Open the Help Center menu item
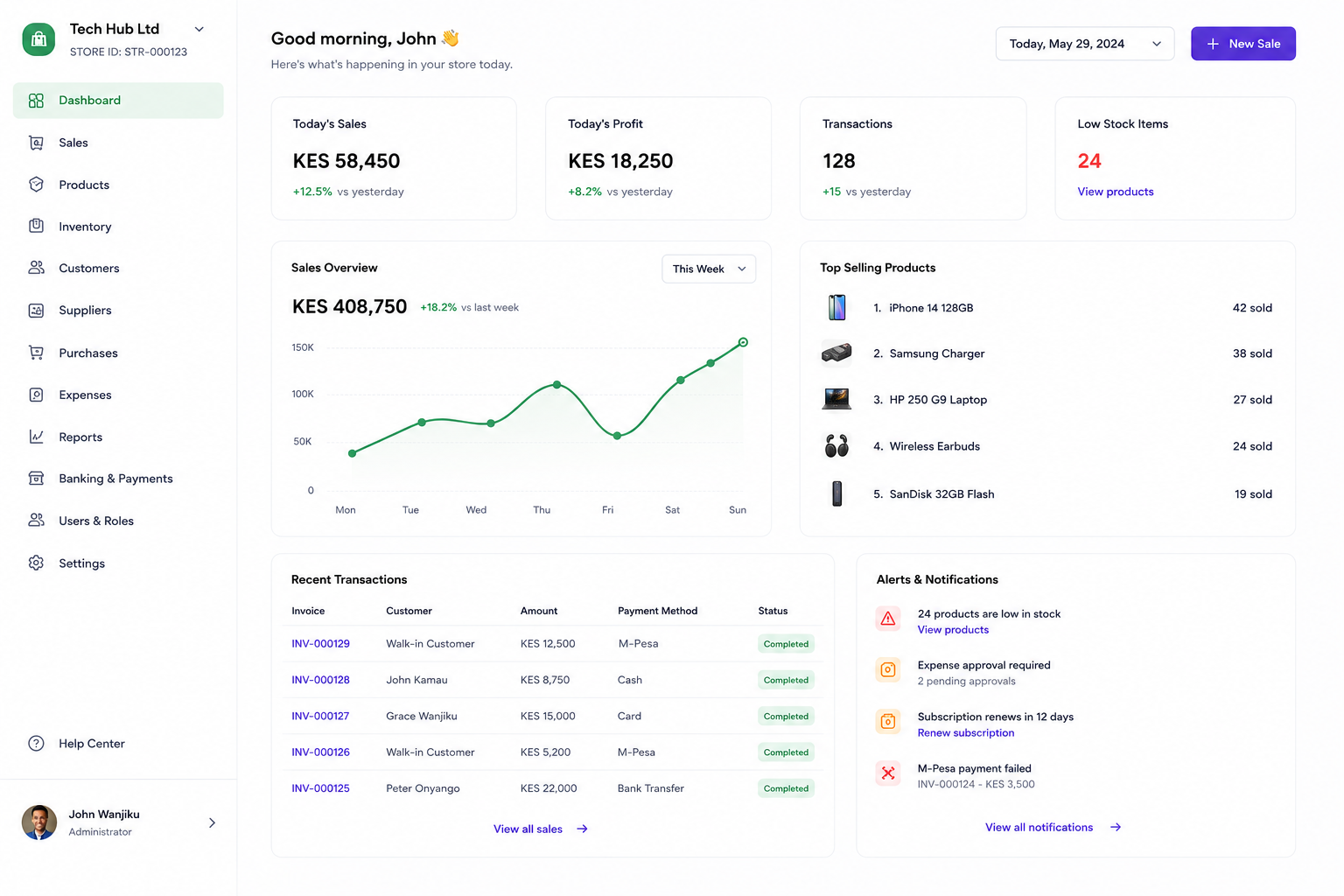This screenshot has height=896, width=1344. [x=118, y=744]
